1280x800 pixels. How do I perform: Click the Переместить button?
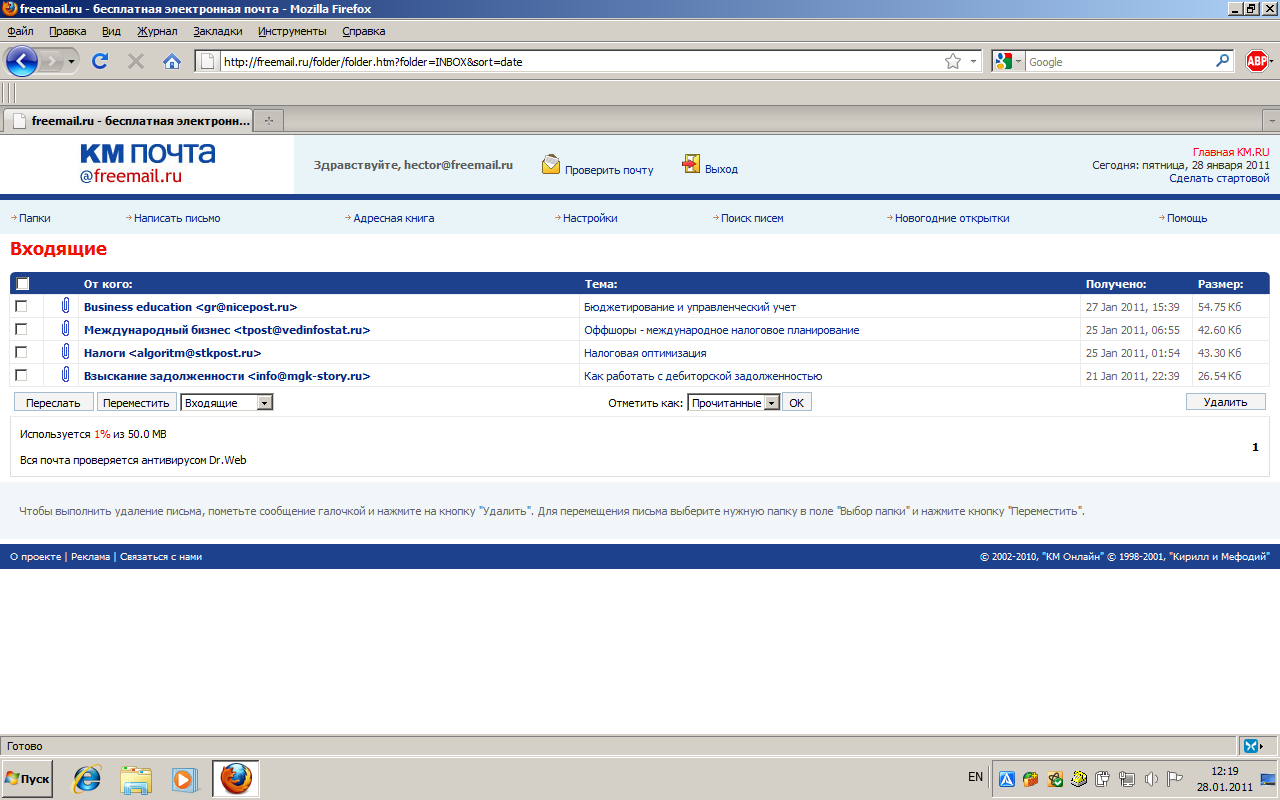[x=137, y=402]
